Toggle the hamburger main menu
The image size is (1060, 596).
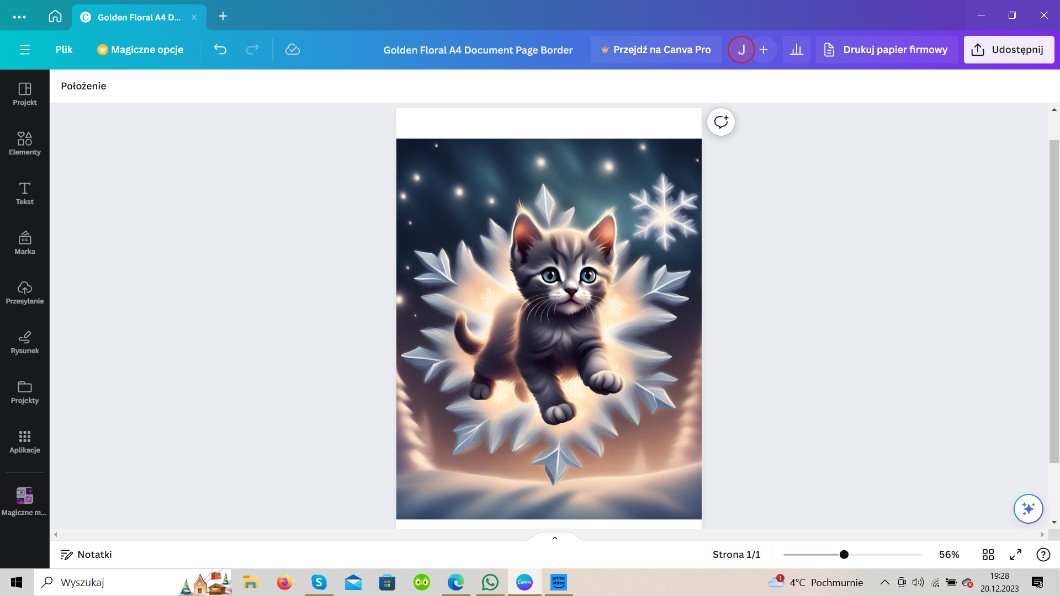pyautogui.click(x=25, y=49)
